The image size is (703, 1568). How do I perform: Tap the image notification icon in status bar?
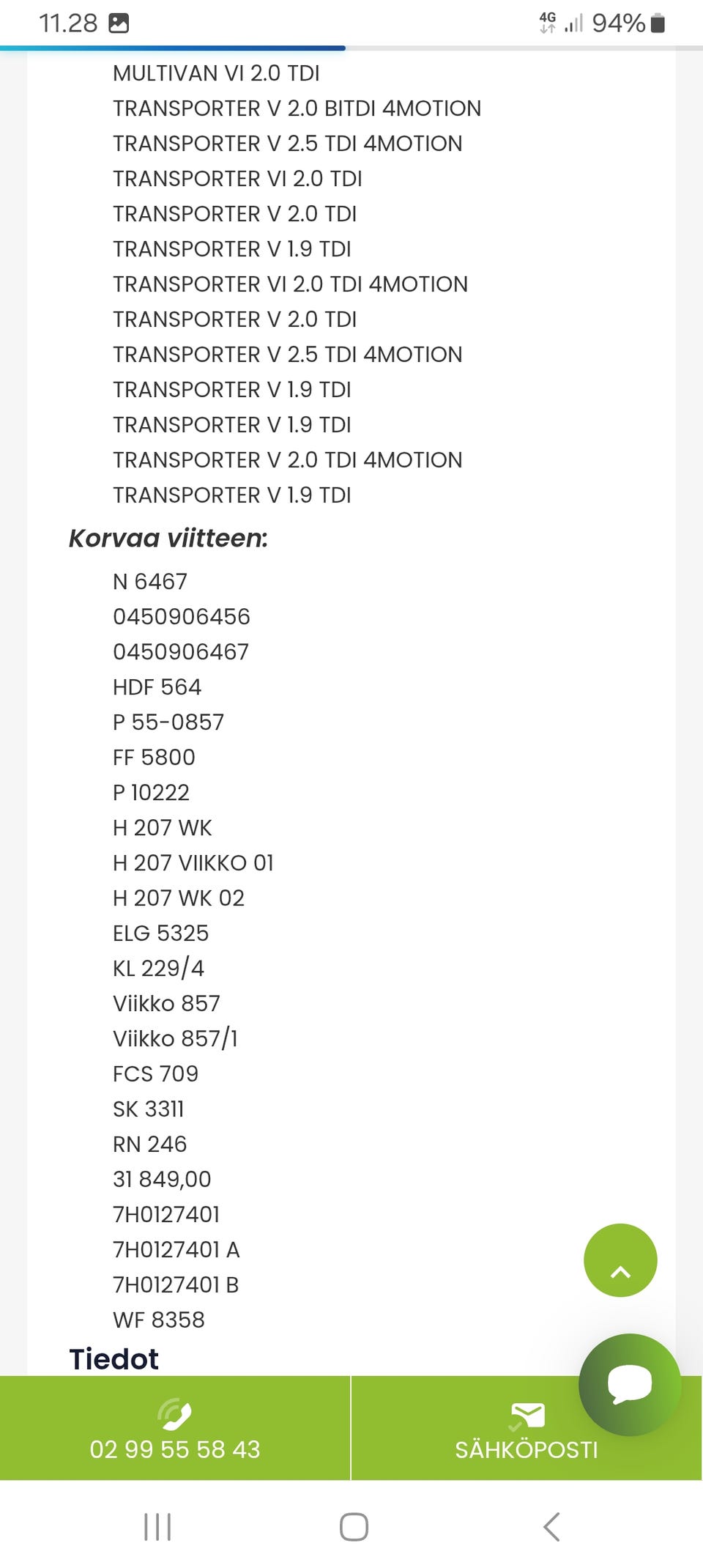pyautogui.click(x=119, y=23)
